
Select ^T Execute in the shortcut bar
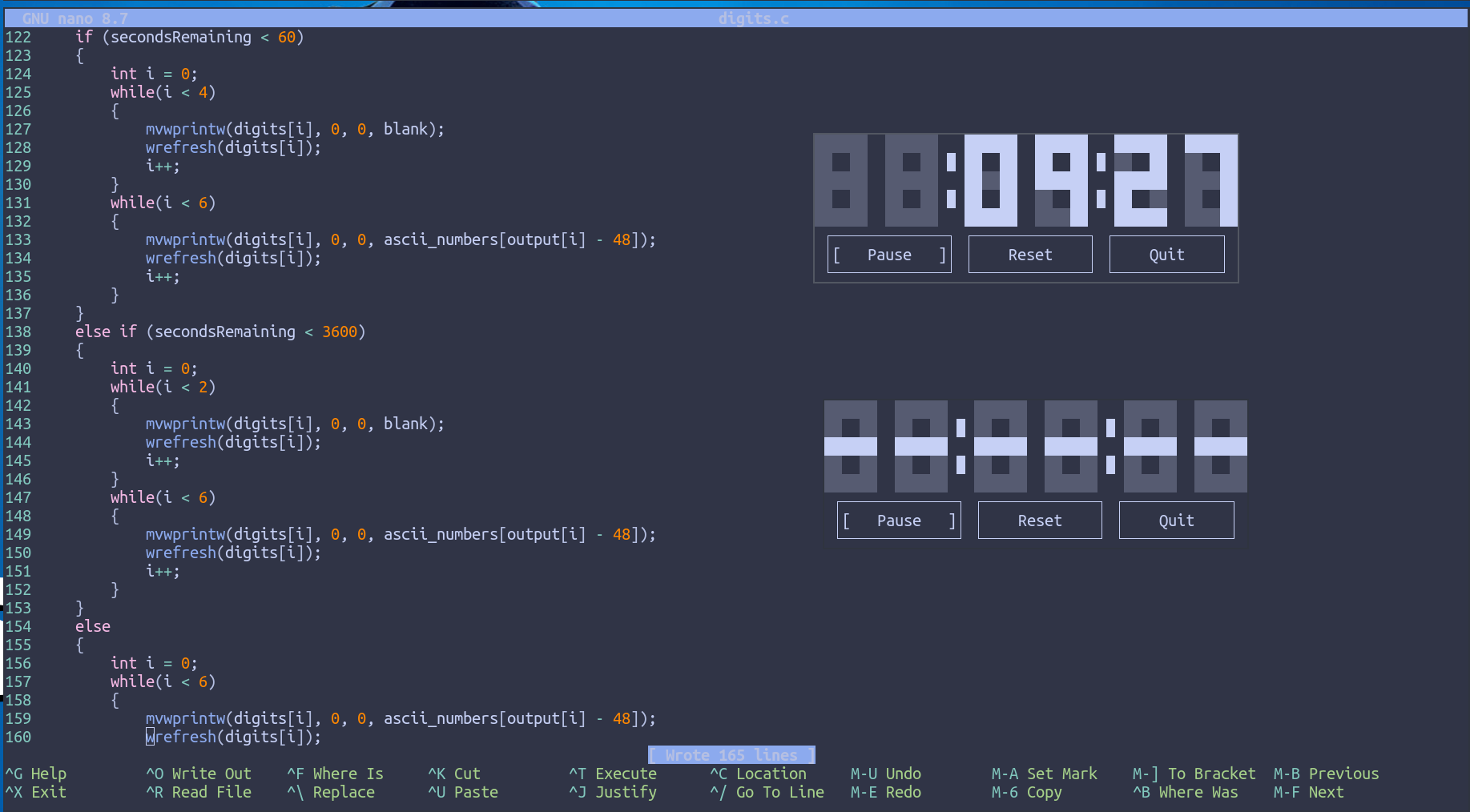click(x=613, y=774)
